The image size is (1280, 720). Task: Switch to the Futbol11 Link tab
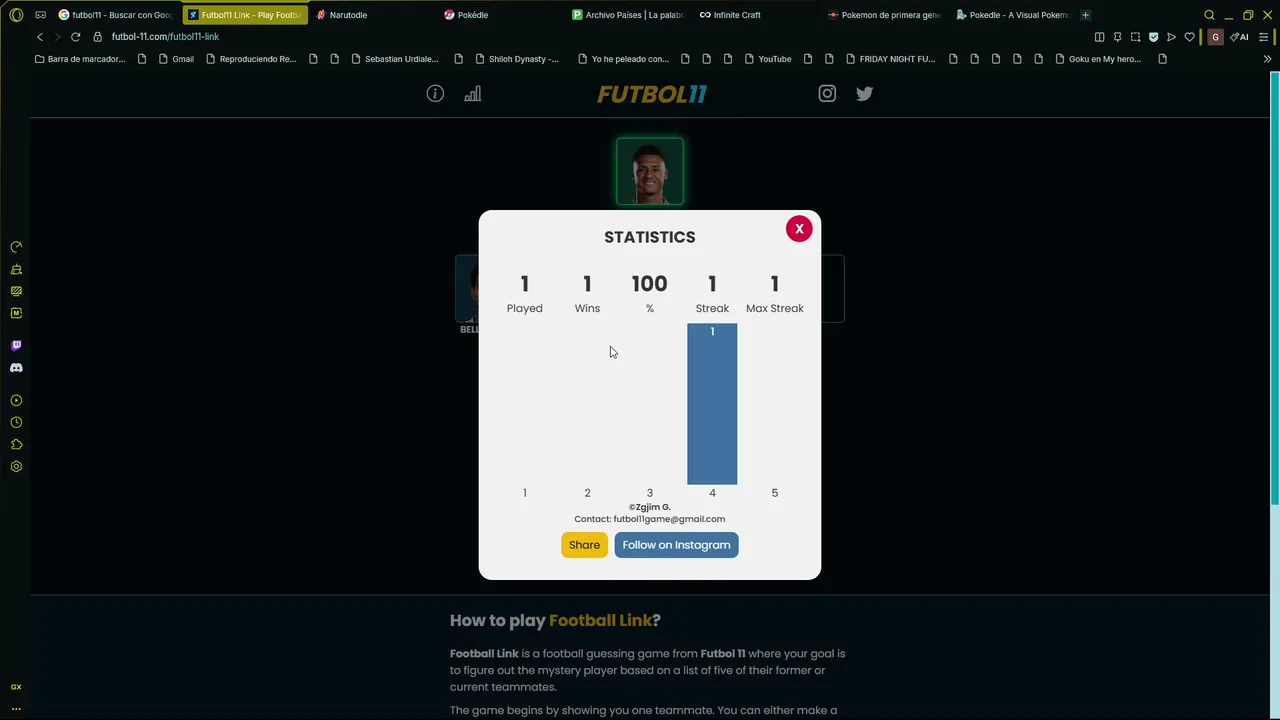tap(245, 15)
